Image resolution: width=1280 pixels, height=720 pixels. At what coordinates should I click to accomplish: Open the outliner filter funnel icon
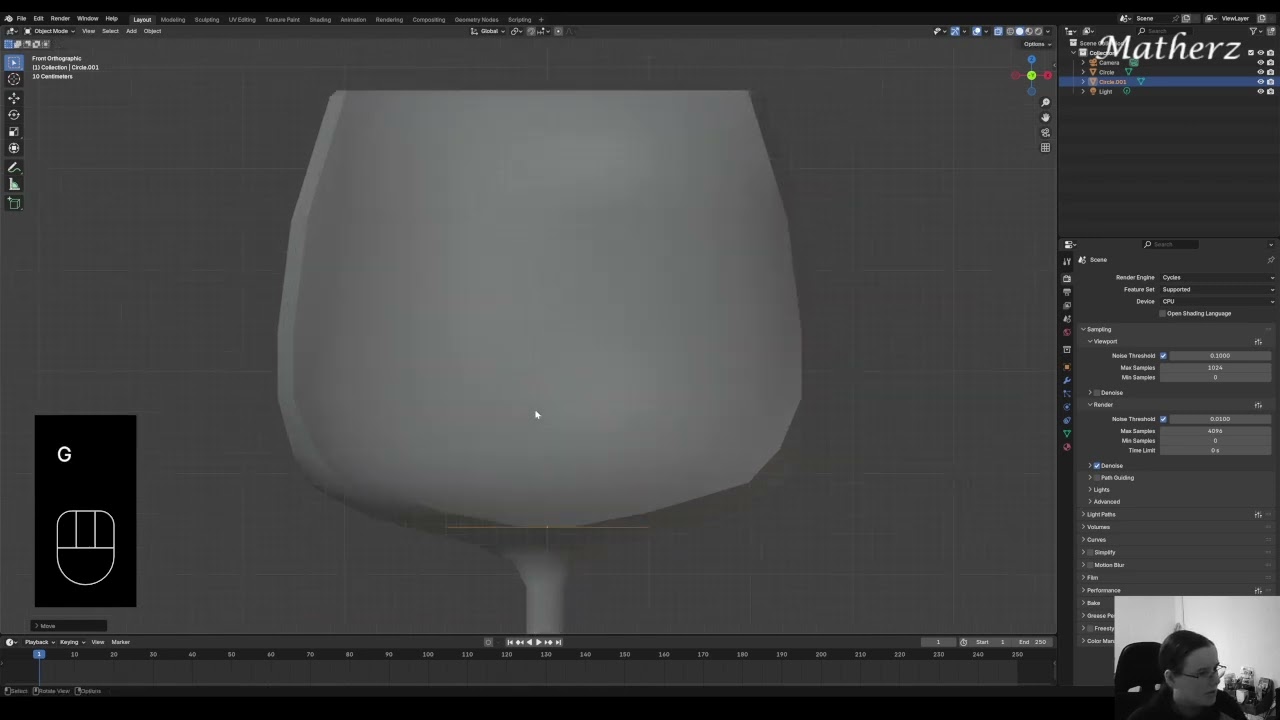(x=1254, y=31)
